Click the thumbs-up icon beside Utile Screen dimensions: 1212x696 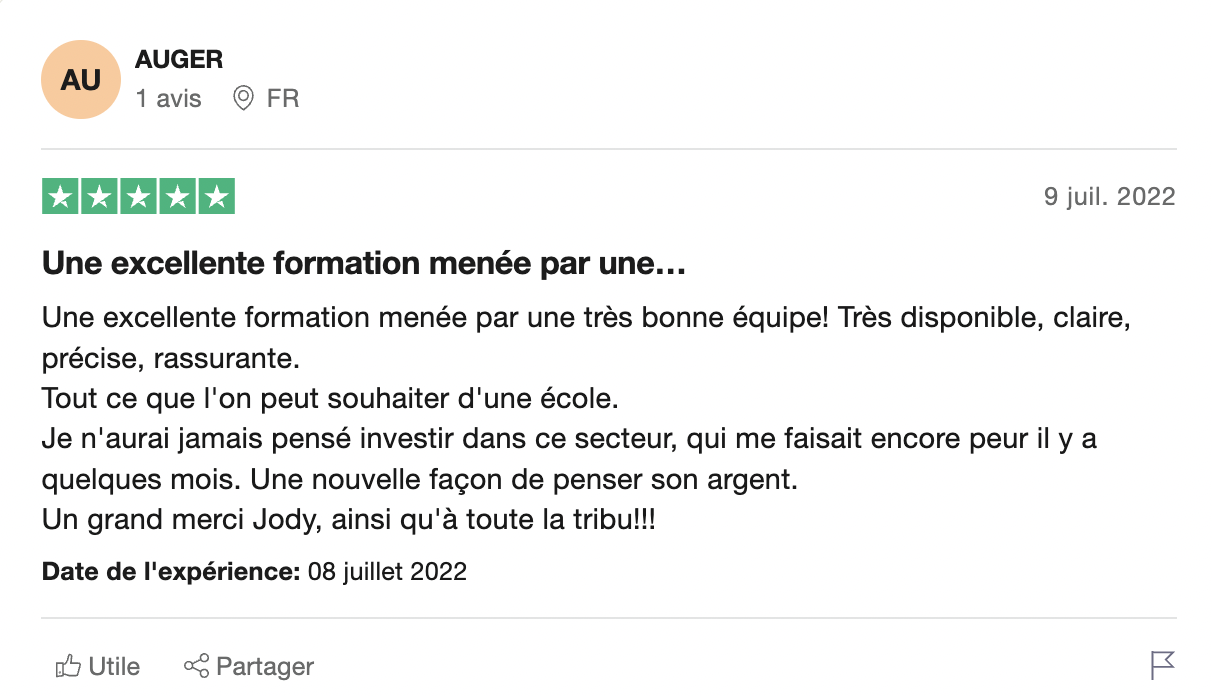[x=68, y=666]
